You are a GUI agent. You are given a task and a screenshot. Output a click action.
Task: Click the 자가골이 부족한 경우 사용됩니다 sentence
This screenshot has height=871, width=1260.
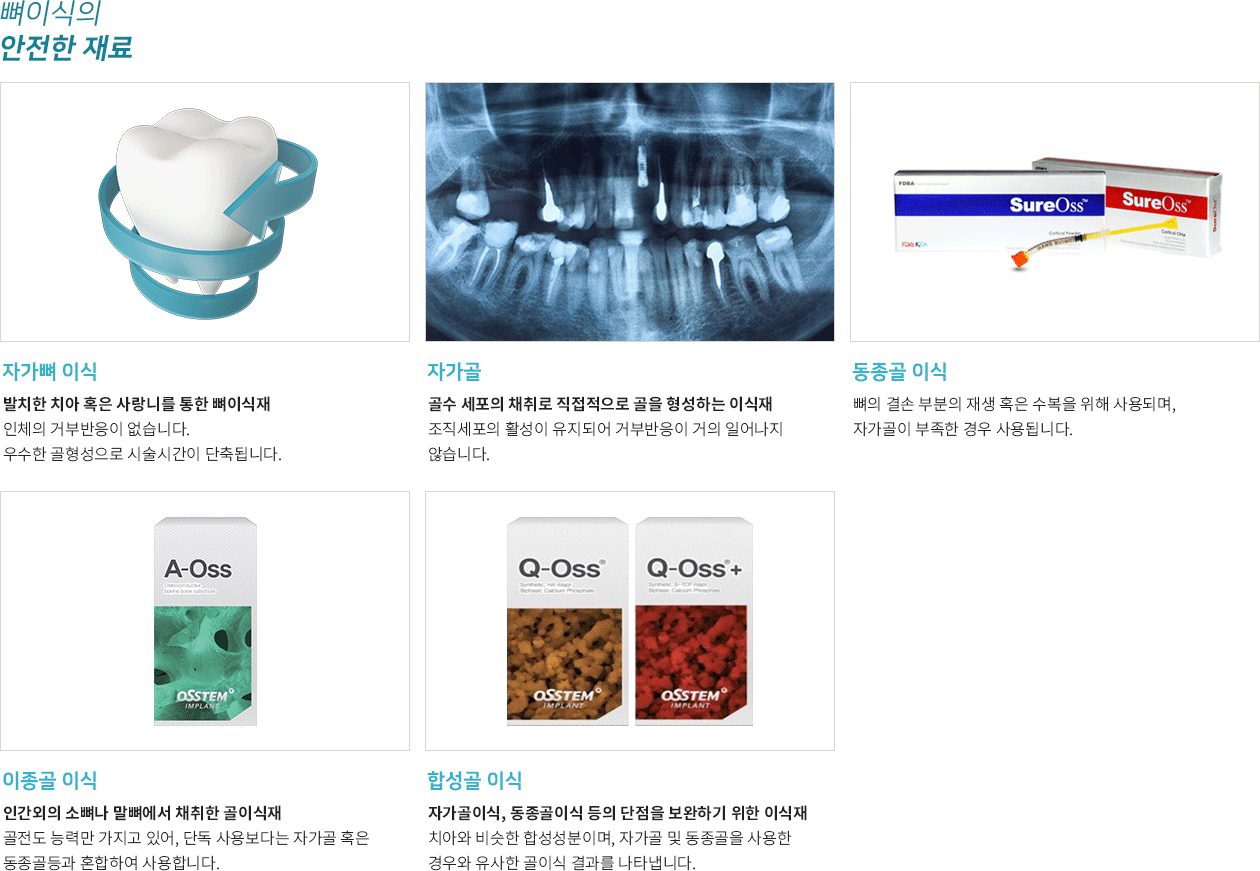(962, 430)
